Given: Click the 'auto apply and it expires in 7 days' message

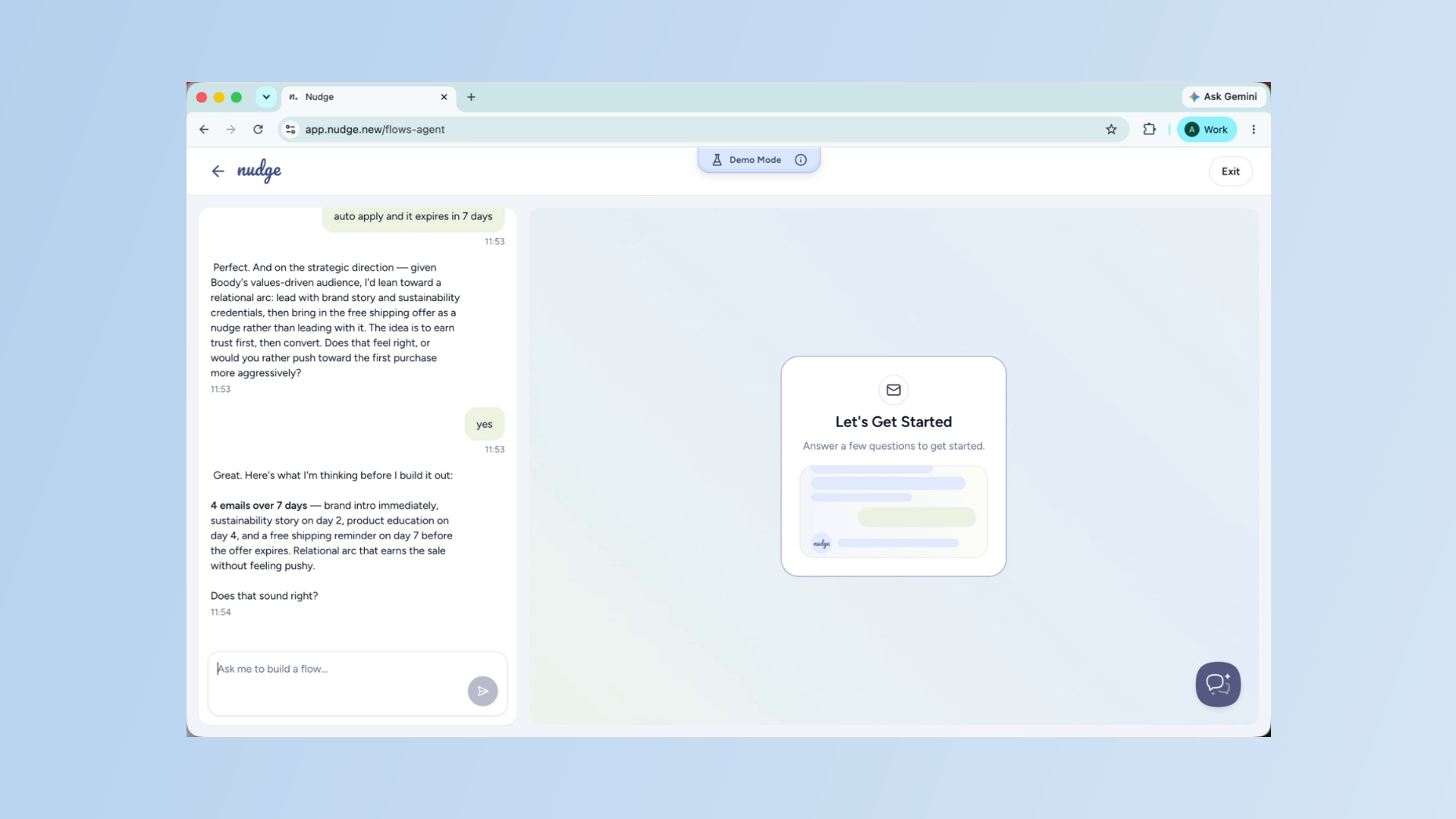Looking at the screenshot, I should pyautogui.click(x=413, y=217).
